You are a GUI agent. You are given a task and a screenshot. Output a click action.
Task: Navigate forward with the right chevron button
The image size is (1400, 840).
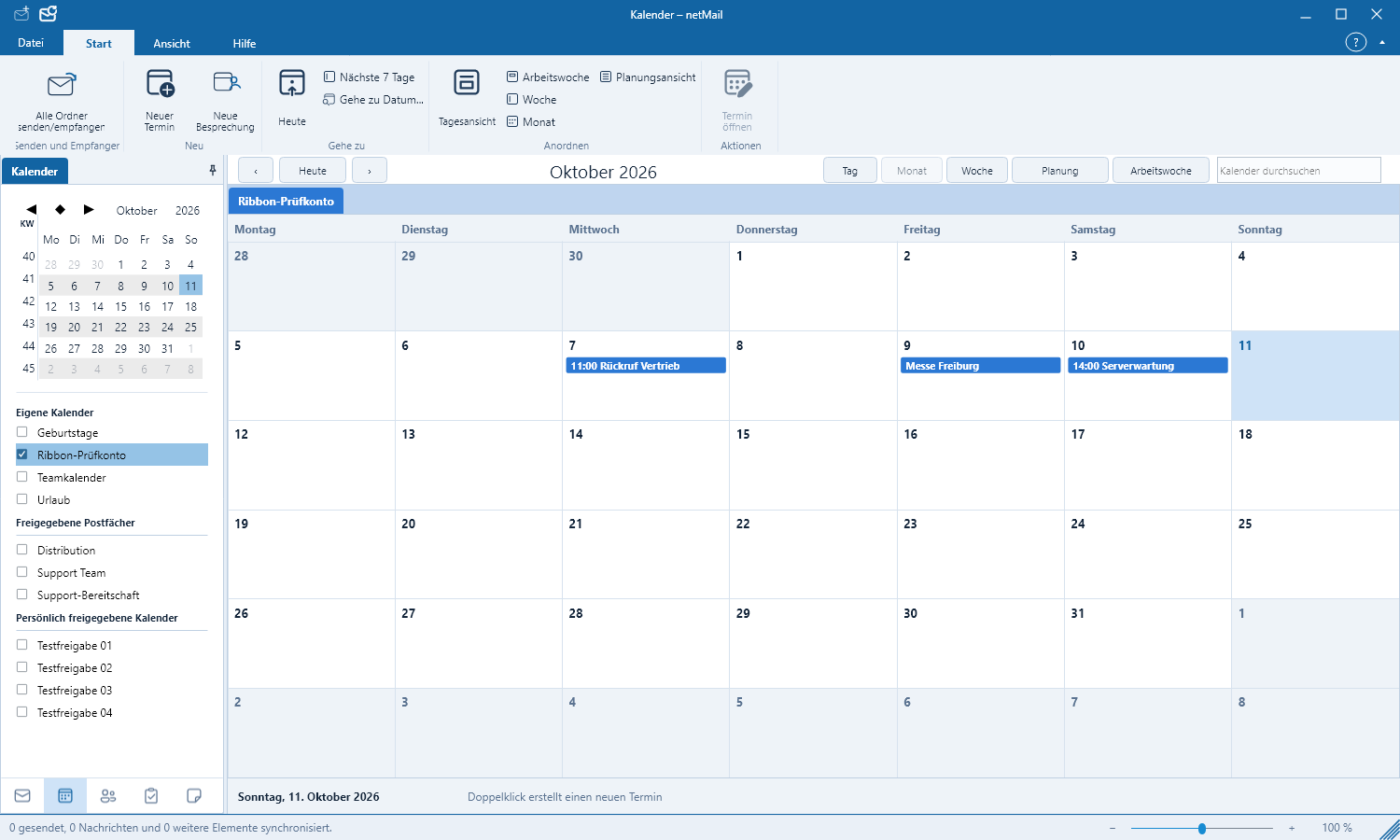[x=370, y=171]
